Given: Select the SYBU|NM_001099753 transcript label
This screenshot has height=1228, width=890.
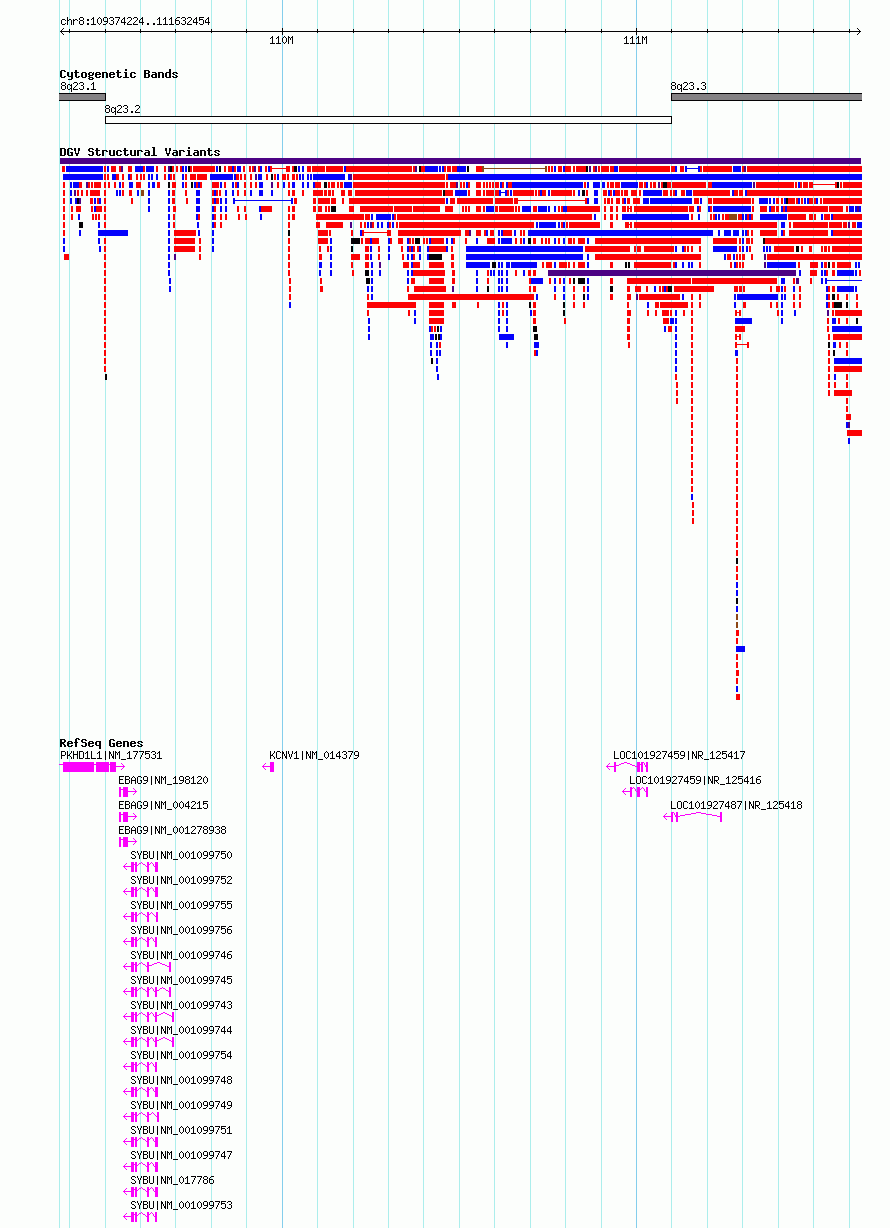Looking at the screenshot, I should (x=181, y=1205).
